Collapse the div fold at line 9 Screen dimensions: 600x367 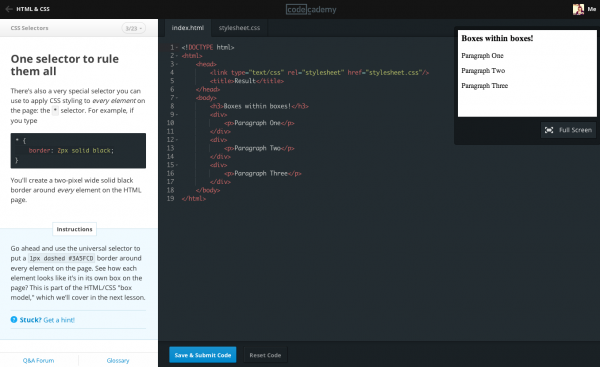[x=177, y=115]
